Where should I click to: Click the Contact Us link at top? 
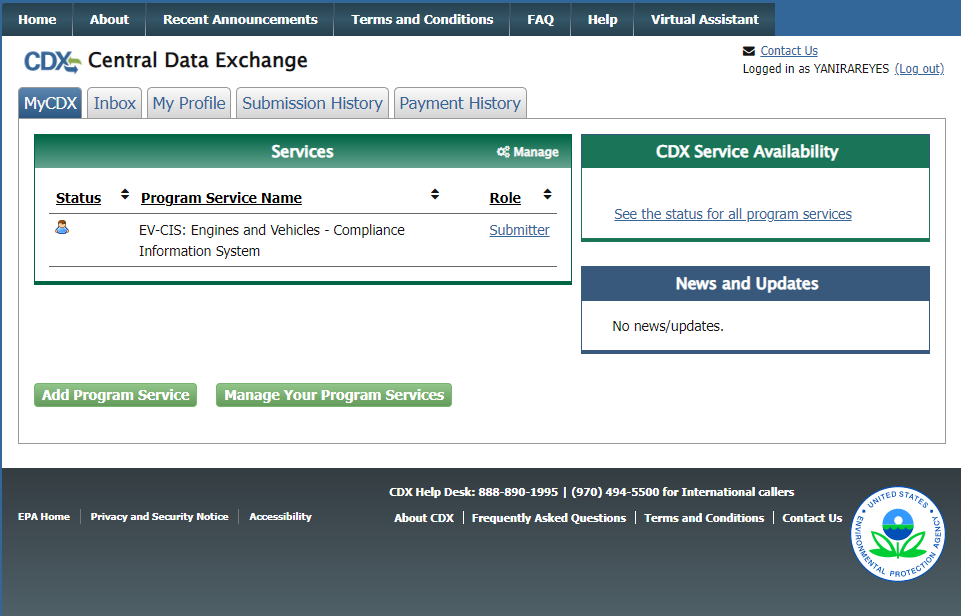[x=789, y=51]
